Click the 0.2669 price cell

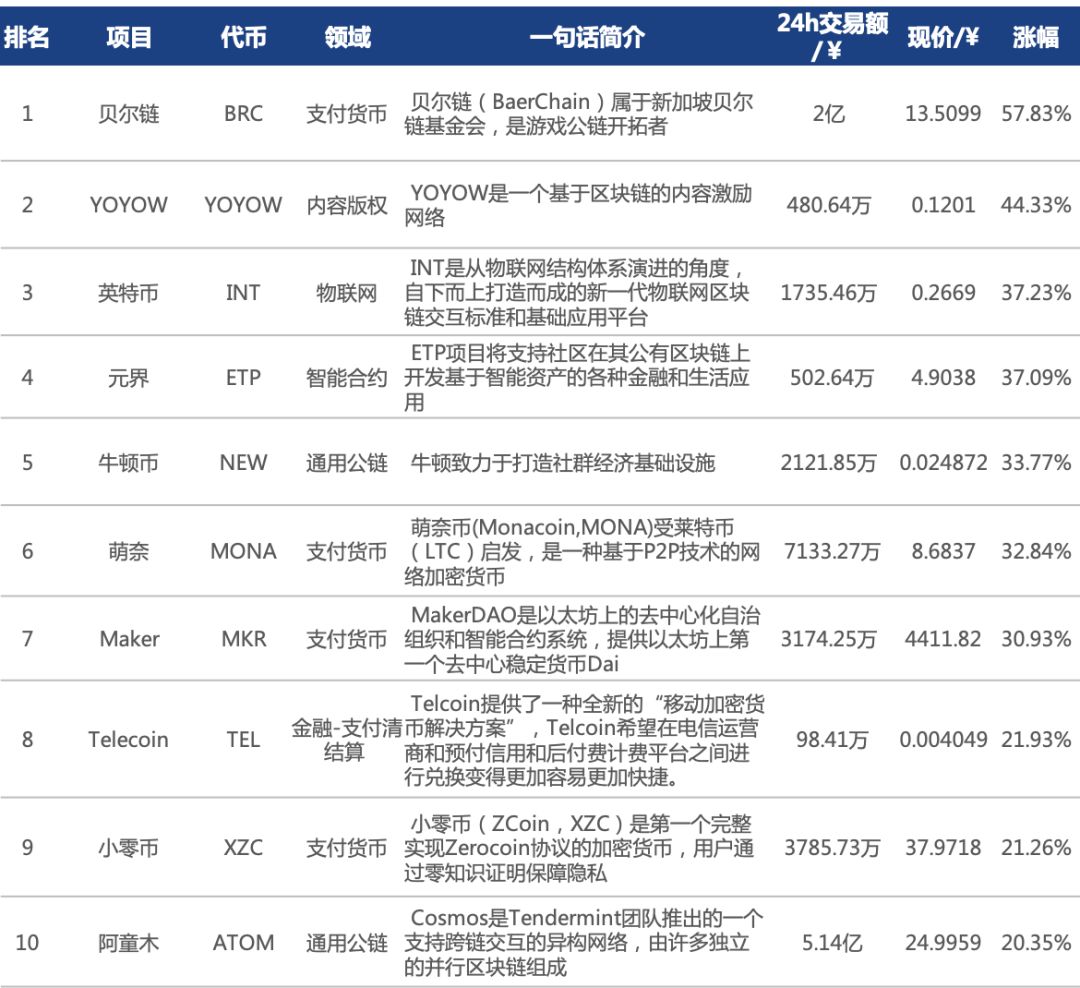pyautogui.click(x=943, y=293)
